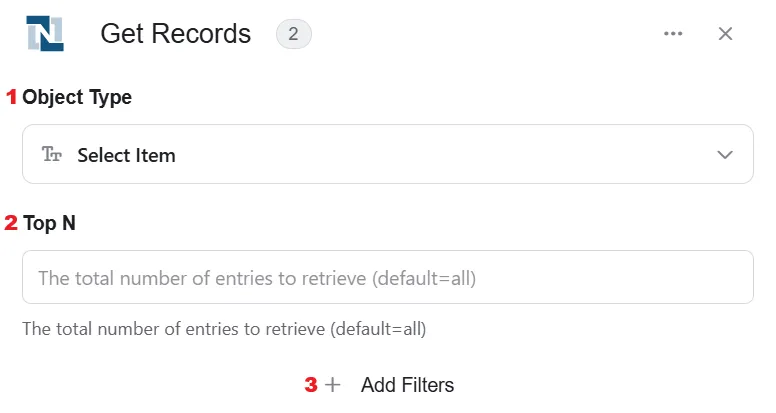Click the placeholder text inside Top N input
Viewport: 776px width, 413px height.
click(x=257, y=278)
